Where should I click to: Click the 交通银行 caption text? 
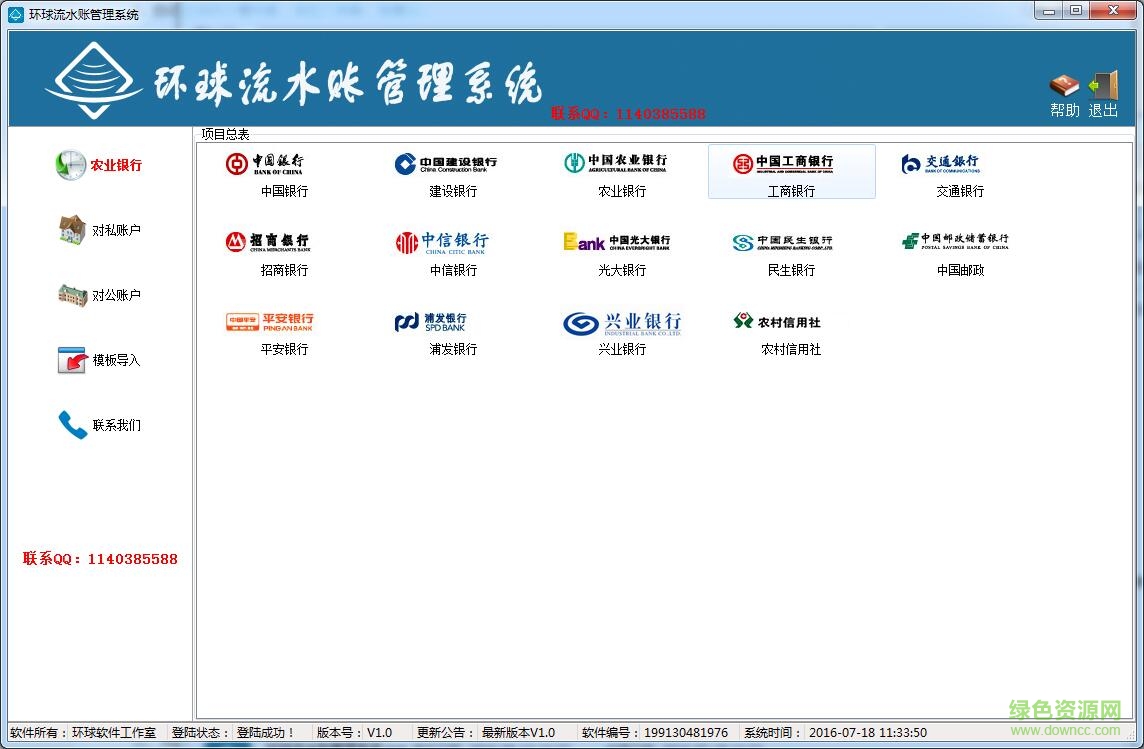(x=960, y=191)
